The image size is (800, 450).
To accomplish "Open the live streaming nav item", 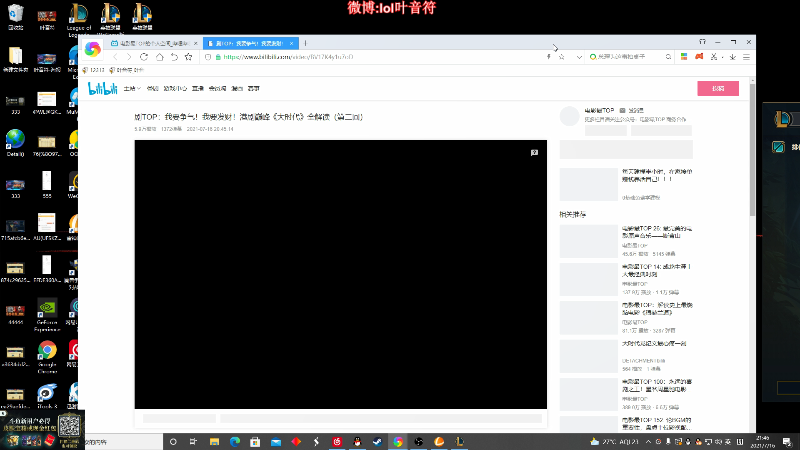I will point(198,89).
